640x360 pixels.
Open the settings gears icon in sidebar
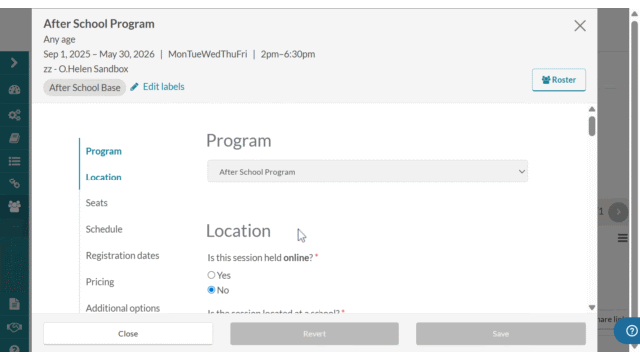coord(14,115)
